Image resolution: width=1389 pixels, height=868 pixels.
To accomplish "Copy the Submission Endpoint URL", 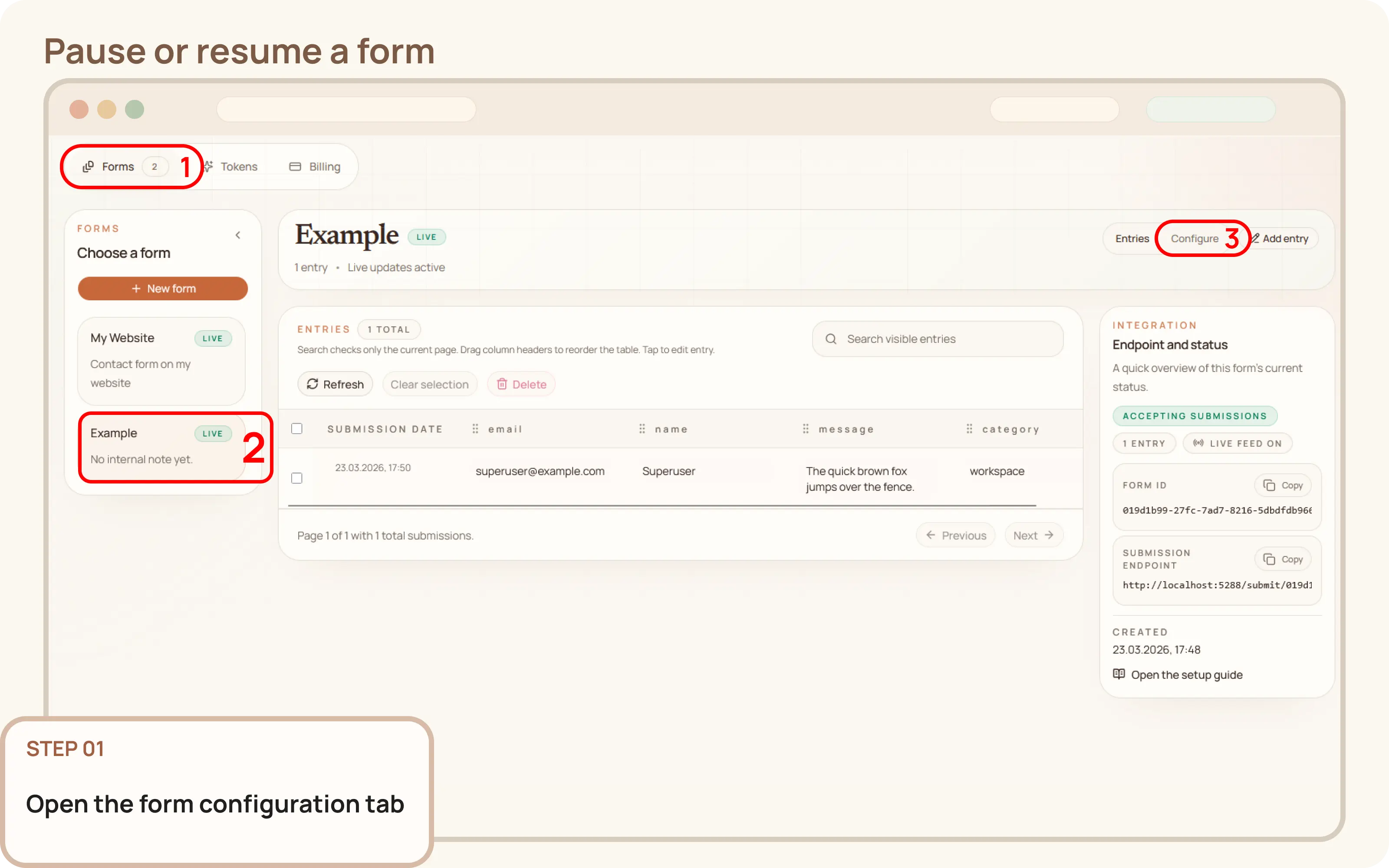I will [1284, 559].
